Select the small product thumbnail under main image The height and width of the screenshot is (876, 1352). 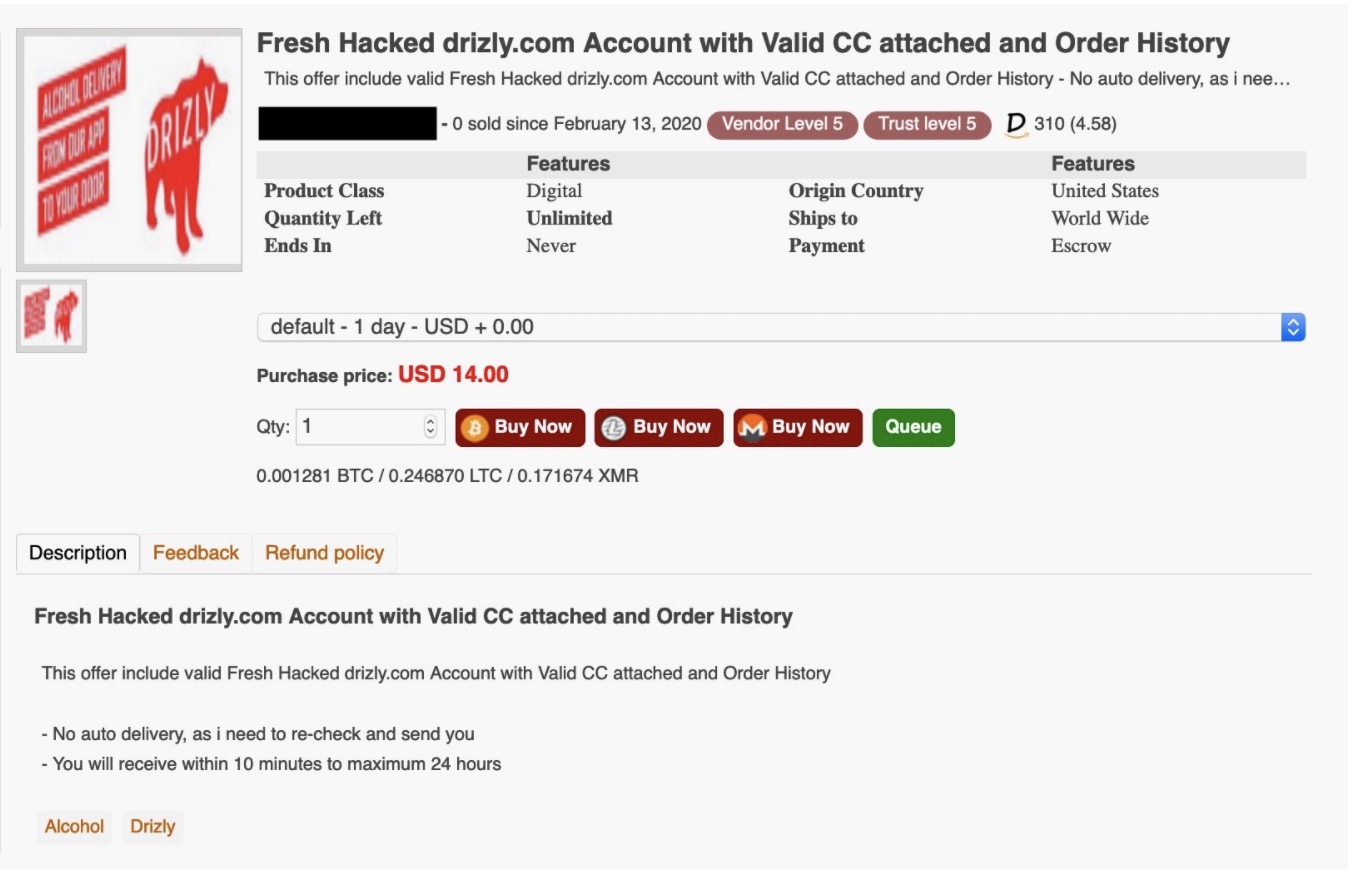[51, 316]
